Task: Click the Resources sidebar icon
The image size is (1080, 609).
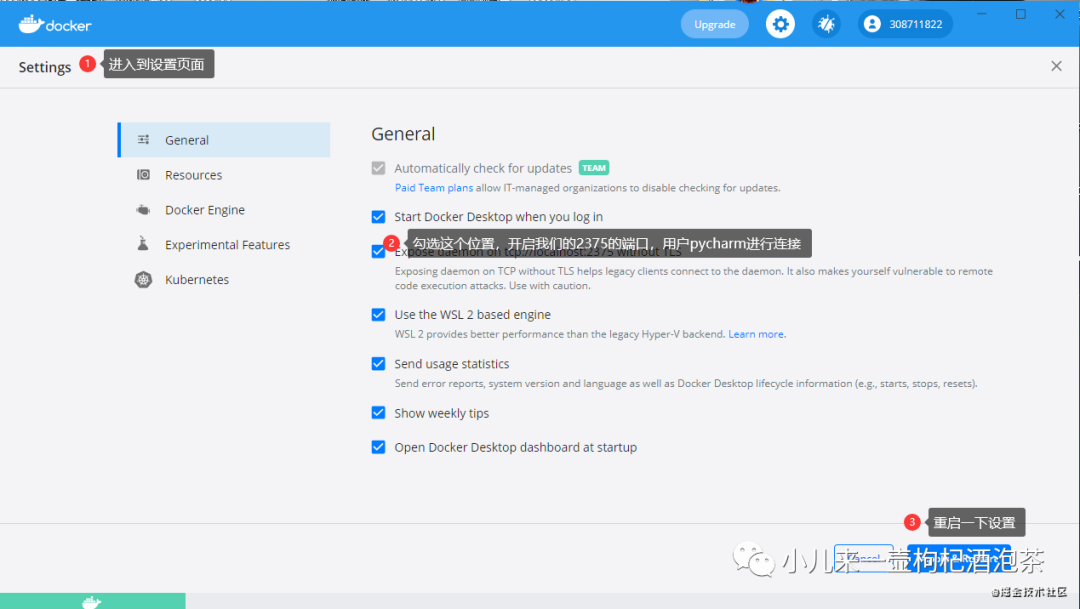Action: pos(143,175)
